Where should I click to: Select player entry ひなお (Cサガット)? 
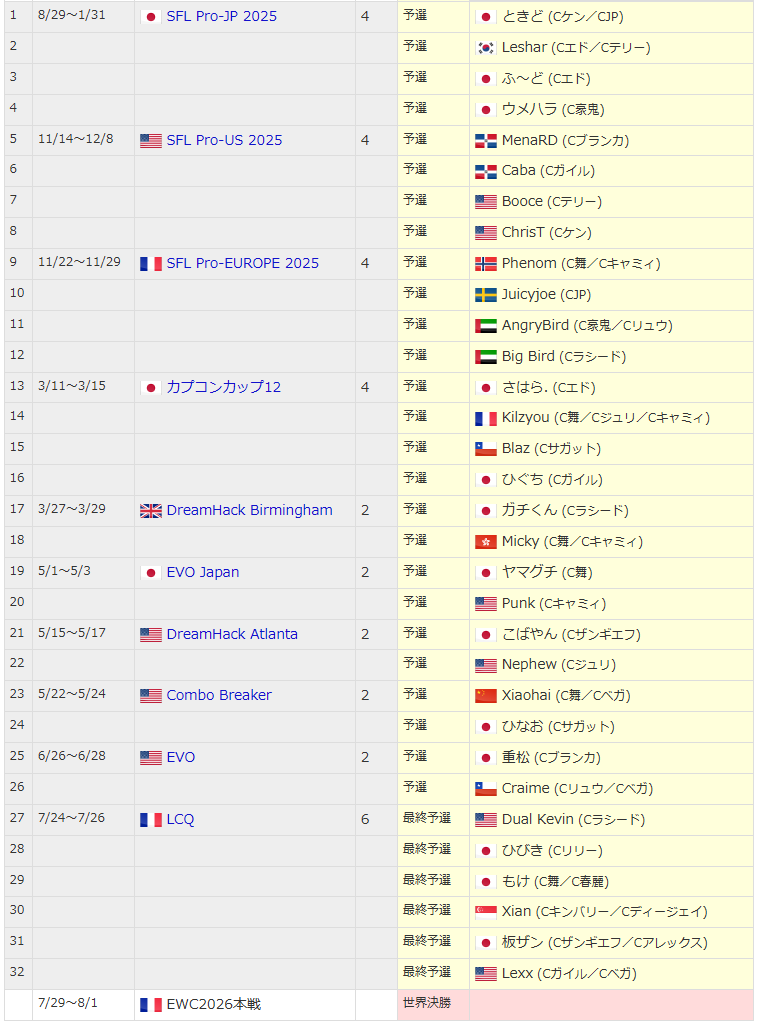tap(558, 726)
